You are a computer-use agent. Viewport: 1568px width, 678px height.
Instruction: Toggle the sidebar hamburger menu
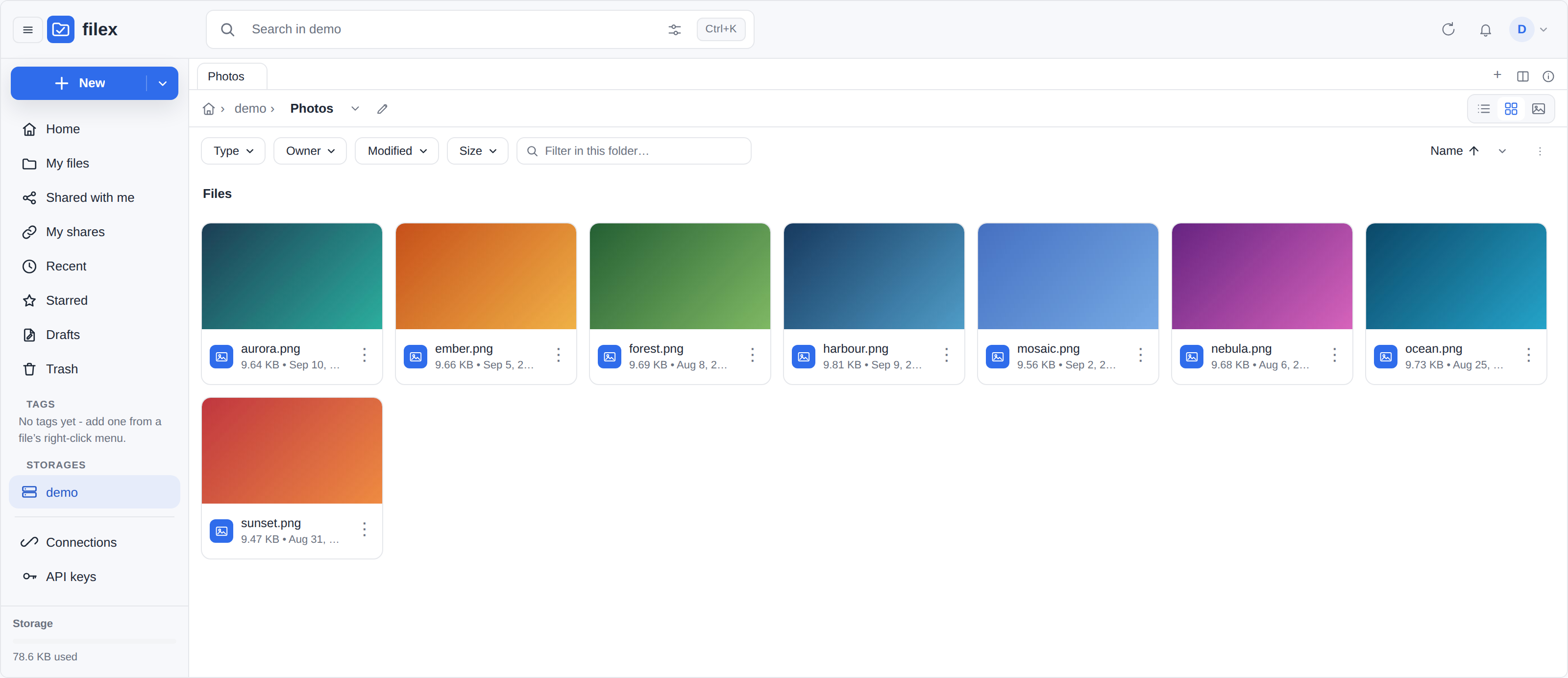pyautogui.click(x=28, y=29)
